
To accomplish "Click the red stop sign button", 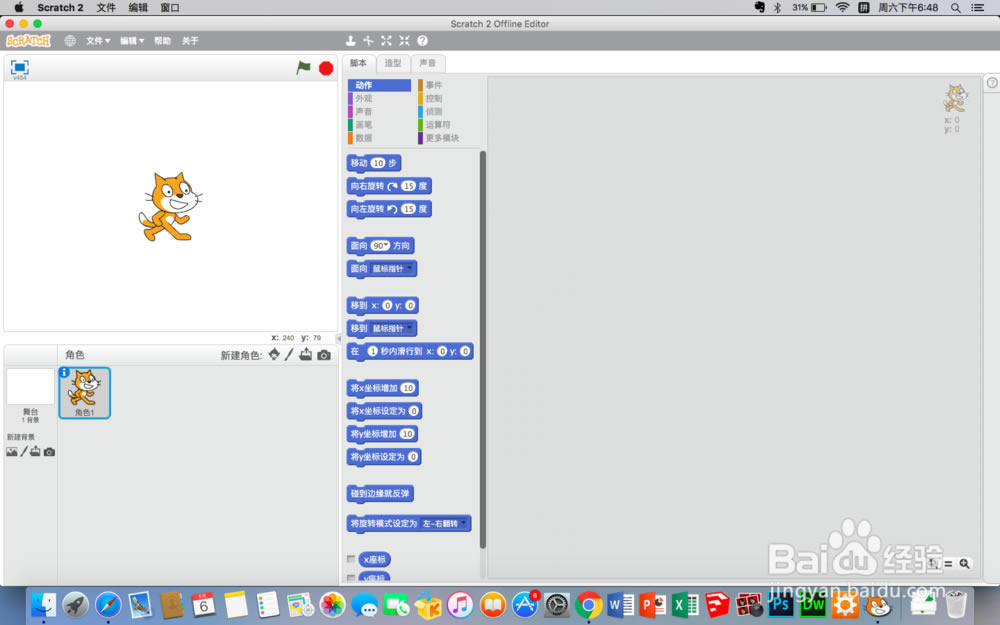I will (x=326, y=68).
